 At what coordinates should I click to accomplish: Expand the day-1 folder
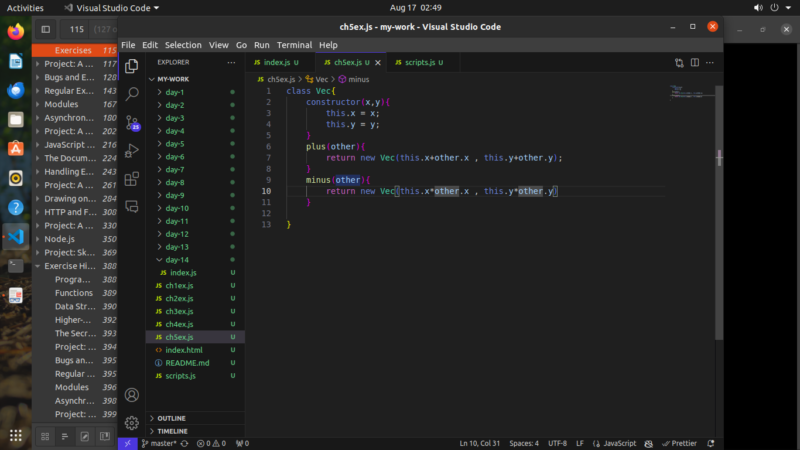click(x=196, y=92)
